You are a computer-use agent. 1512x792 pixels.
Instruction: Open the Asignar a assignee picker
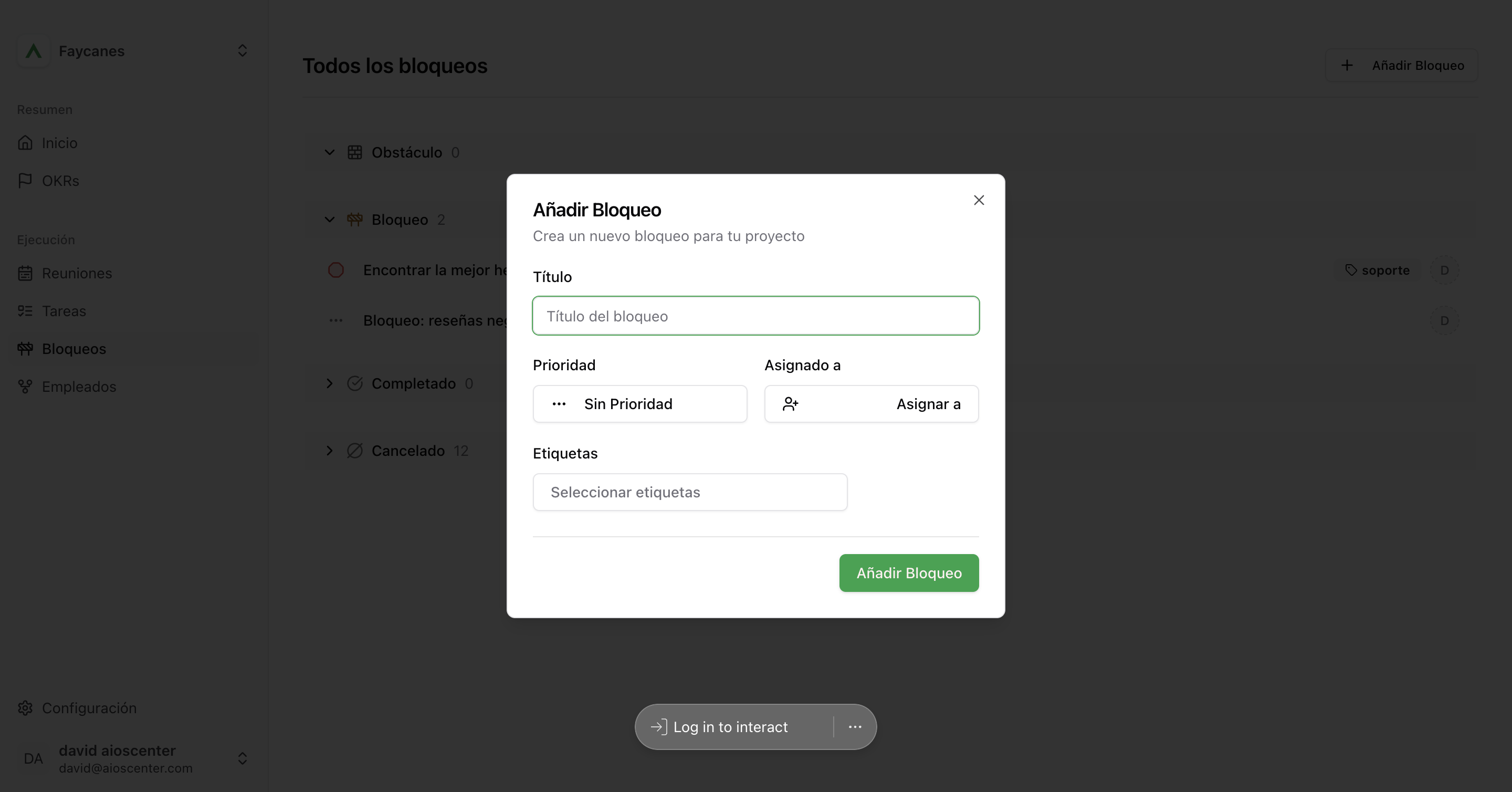point(871,404)
